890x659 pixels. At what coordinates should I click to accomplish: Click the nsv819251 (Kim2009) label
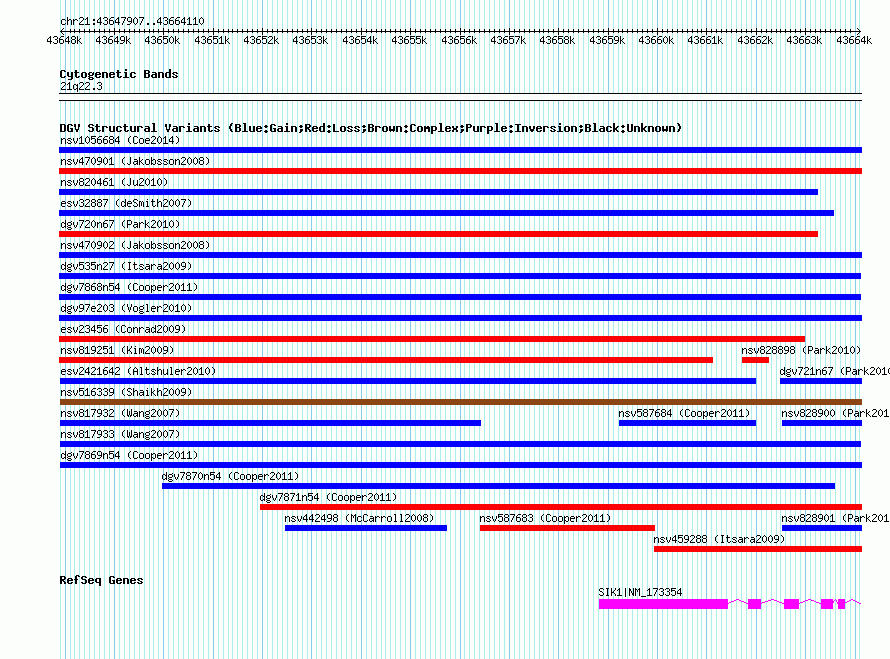coord(117,350)
